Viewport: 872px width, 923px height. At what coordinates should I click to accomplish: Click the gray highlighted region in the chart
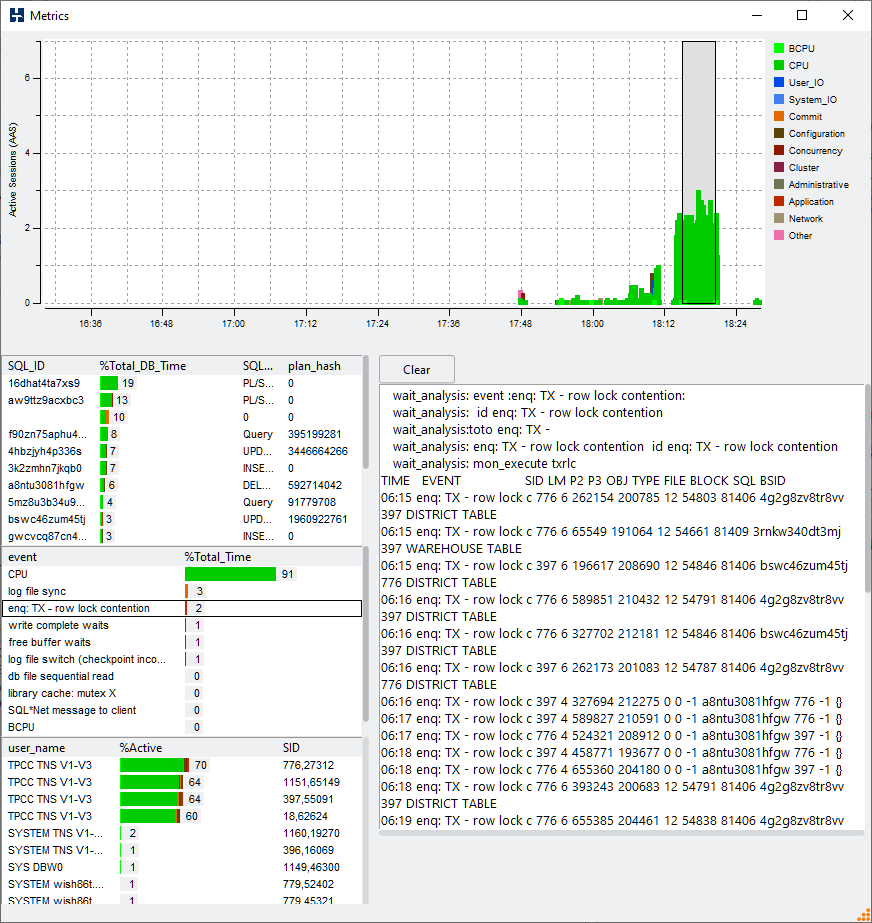pyautogui.click(x=698, y=120)
